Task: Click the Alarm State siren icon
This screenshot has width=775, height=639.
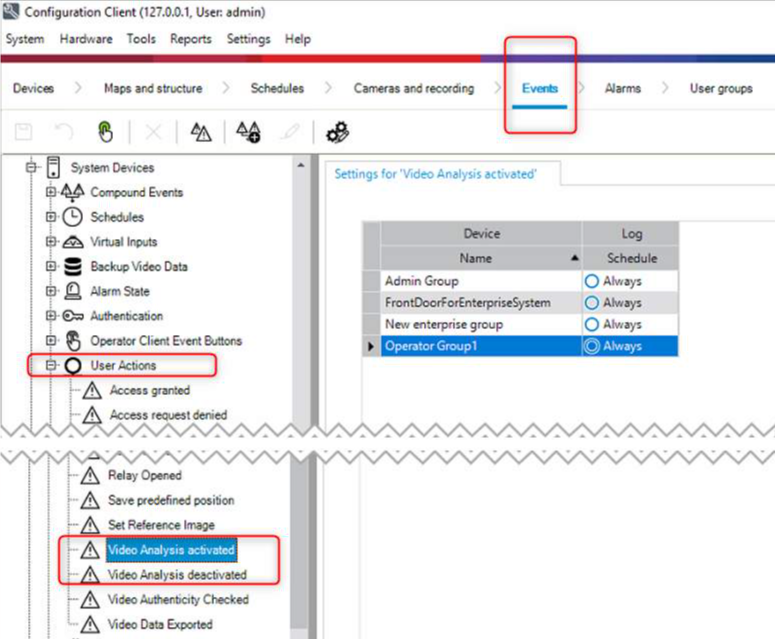Action: (73, 291)
